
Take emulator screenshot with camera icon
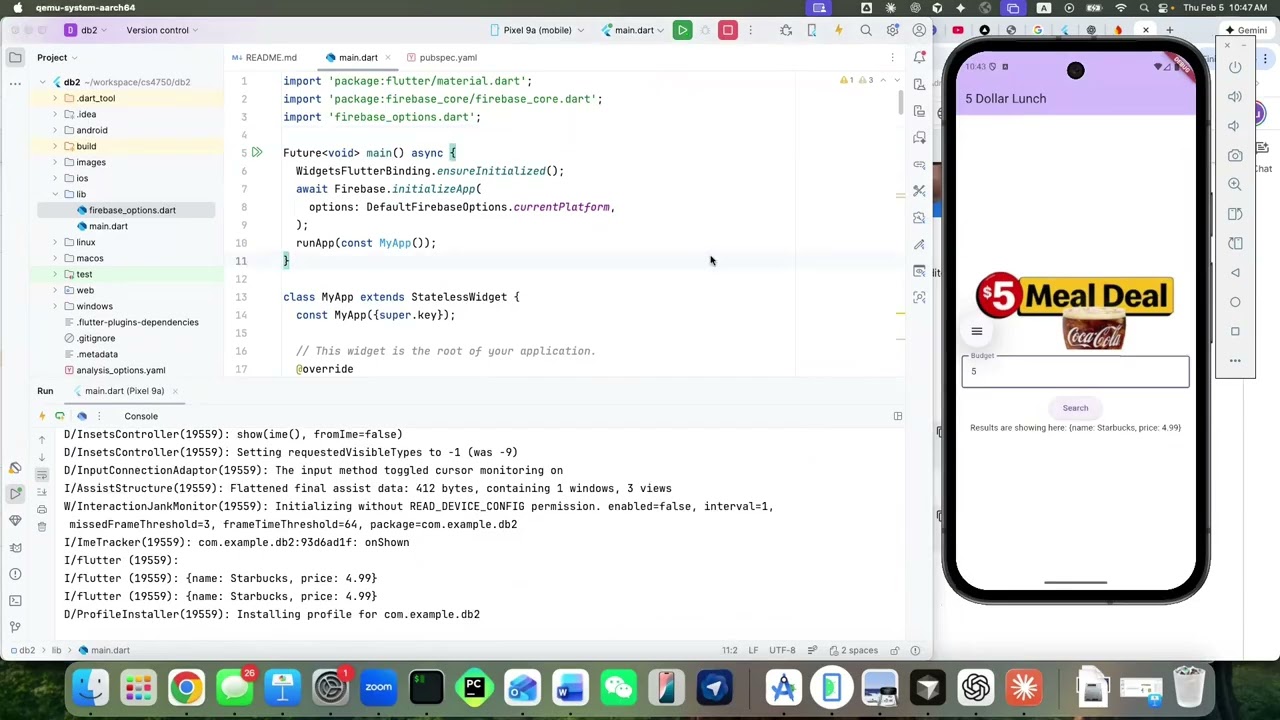pos(1235,155)
